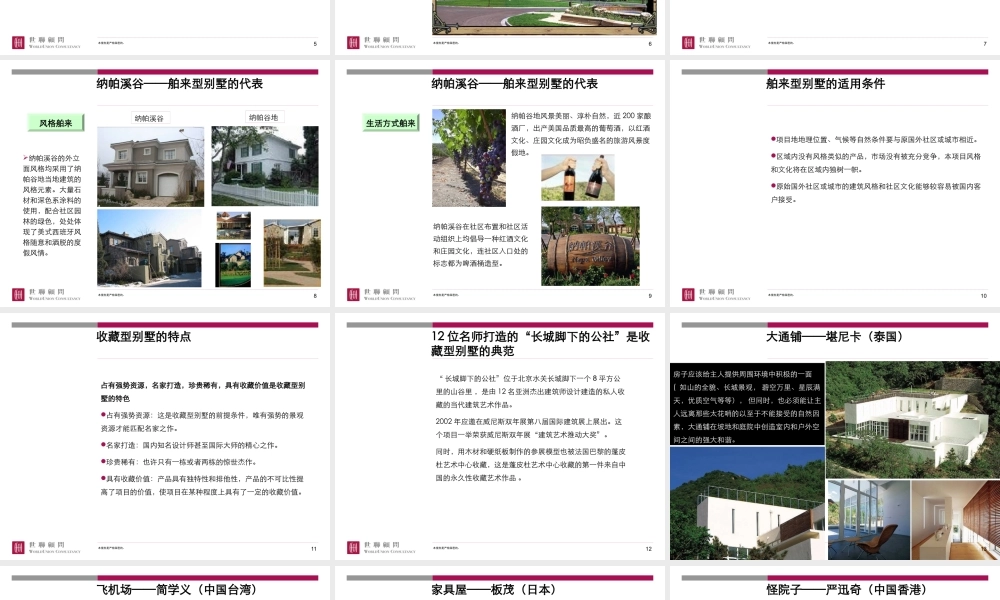This screenshot has width=1000, height=600.
Task: Click the black text box on the 大通铺 slide
Action: [747, 405]
